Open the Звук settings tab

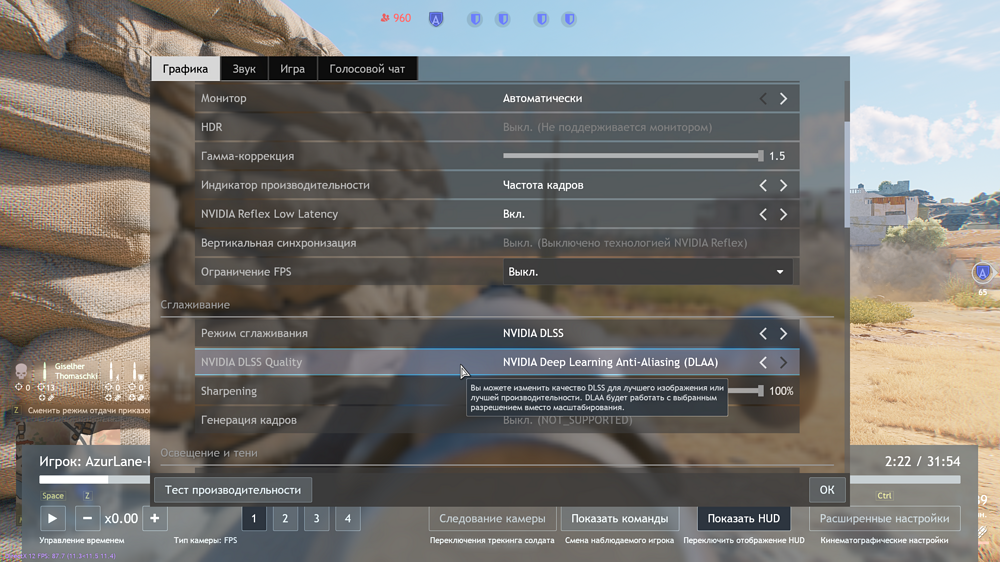click(x=244, y=69)
